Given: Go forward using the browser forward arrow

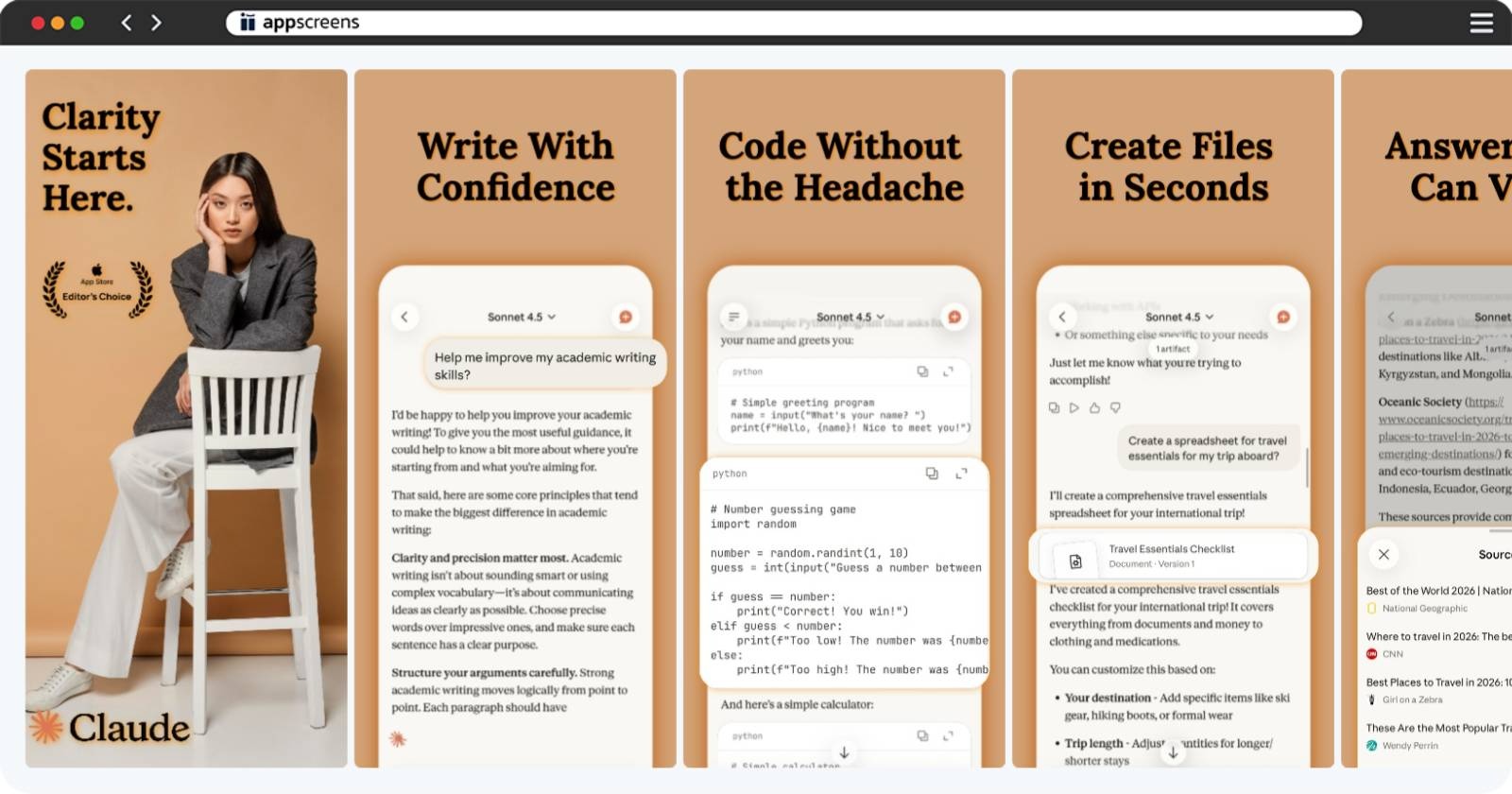Looking at the screenshot, I should click(157, 23).
